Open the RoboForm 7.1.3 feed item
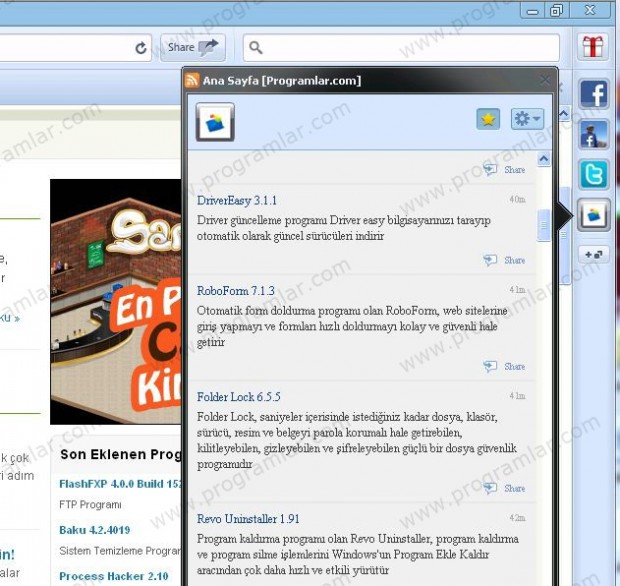 pos(236,291)
